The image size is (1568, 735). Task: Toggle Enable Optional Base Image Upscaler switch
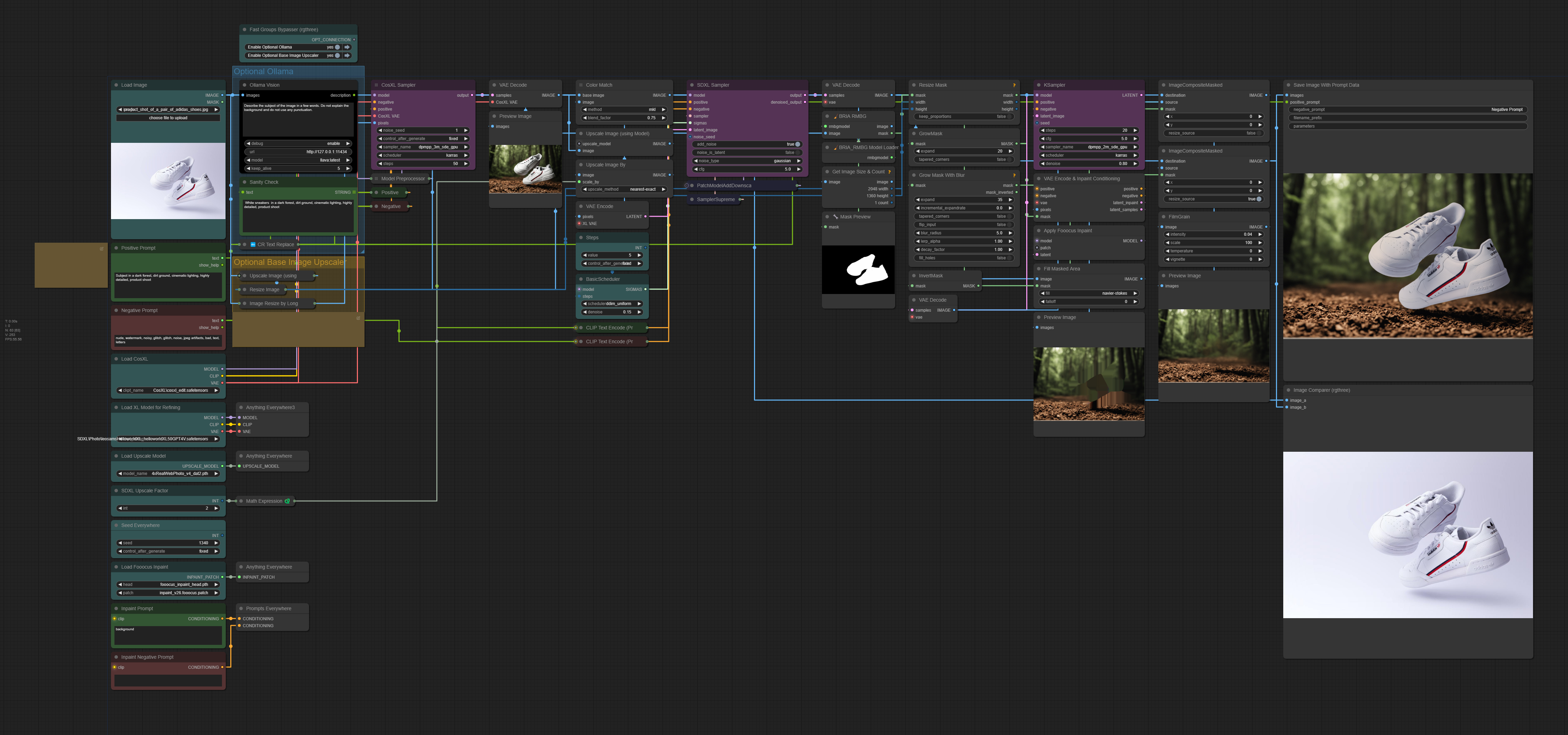click(337, 55)
